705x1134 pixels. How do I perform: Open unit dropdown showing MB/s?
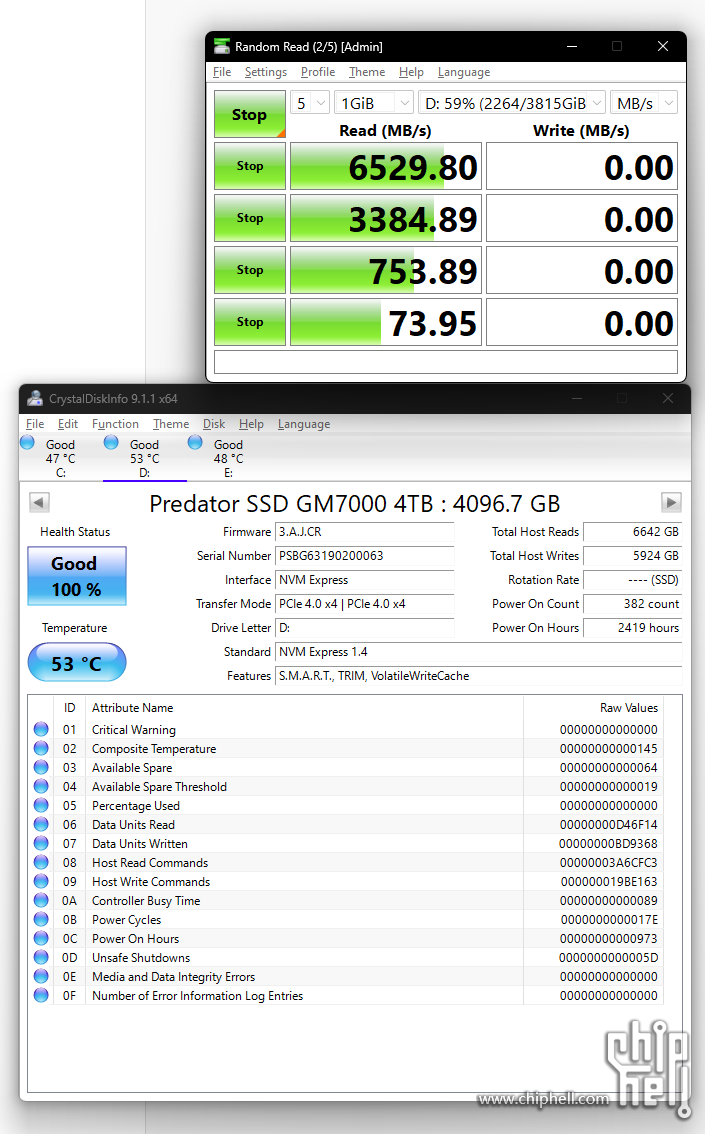click(644, 103)
